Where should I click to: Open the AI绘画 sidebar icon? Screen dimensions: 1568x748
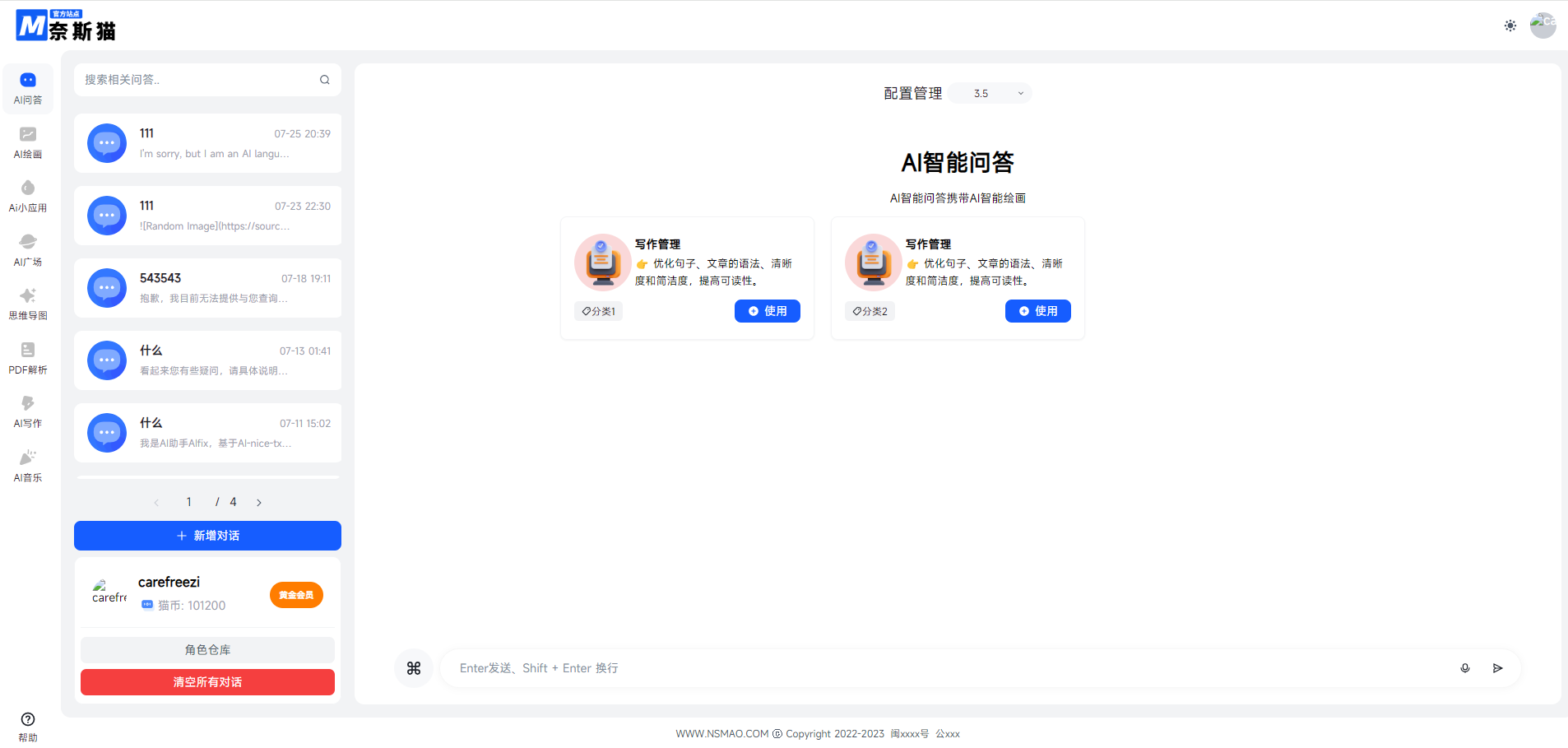click(28, 142)
